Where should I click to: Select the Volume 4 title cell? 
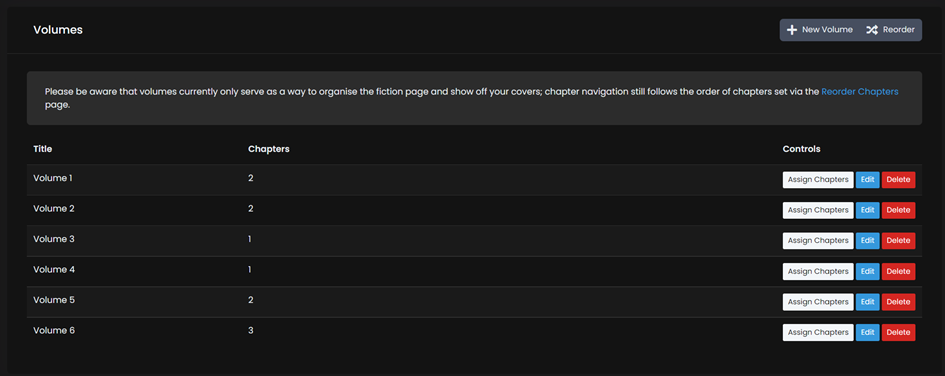point(54,269)
